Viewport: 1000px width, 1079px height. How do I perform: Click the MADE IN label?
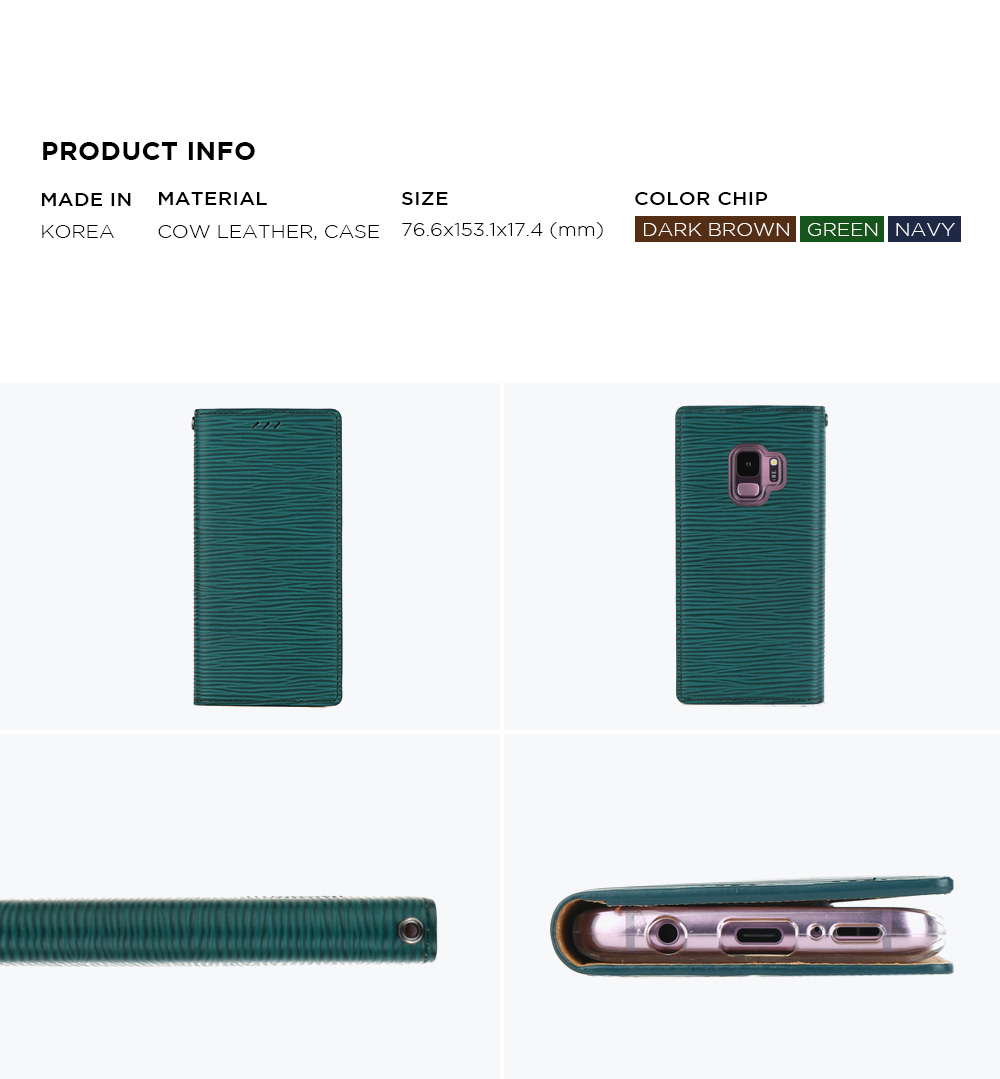tap(86, 200)
